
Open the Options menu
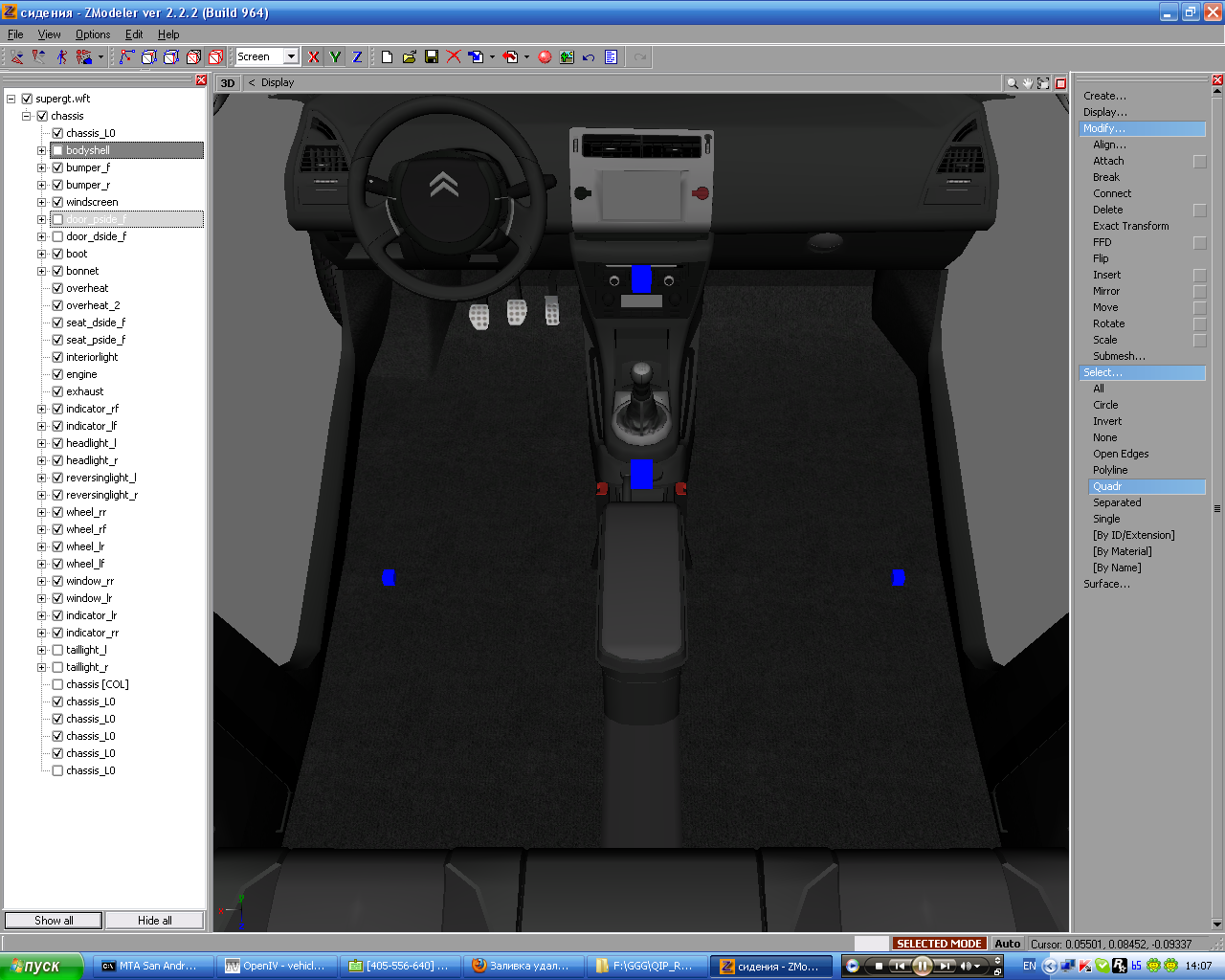tap(93, 34)
